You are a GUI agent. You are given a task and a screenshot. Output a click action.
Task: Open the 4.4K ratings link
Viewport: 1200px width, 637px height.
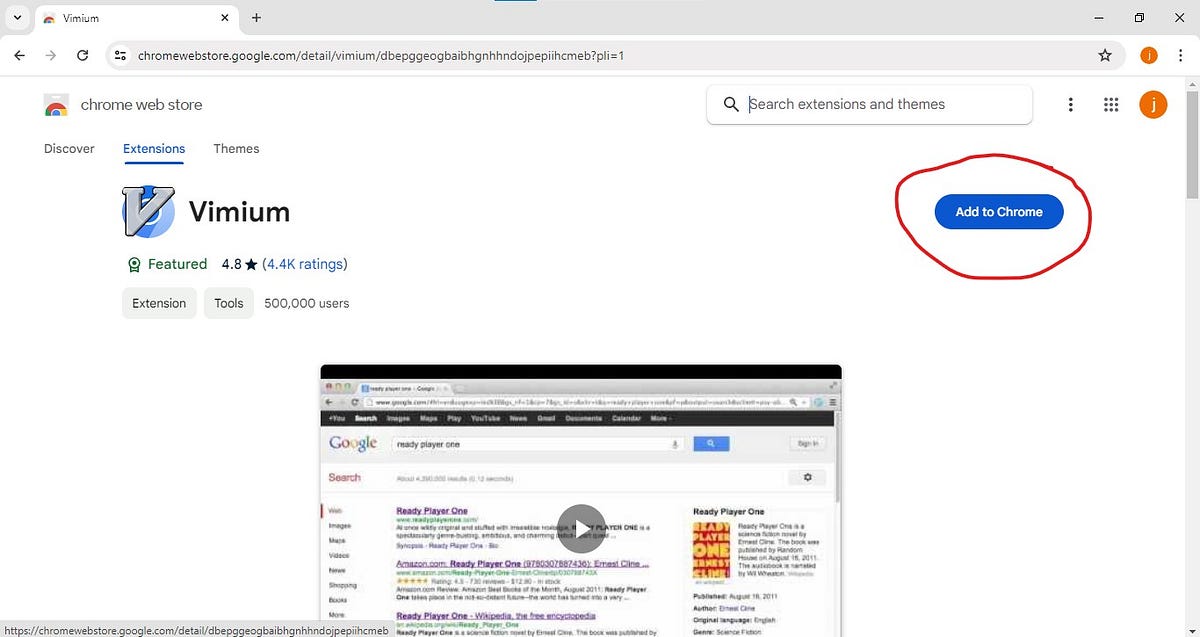305,264
